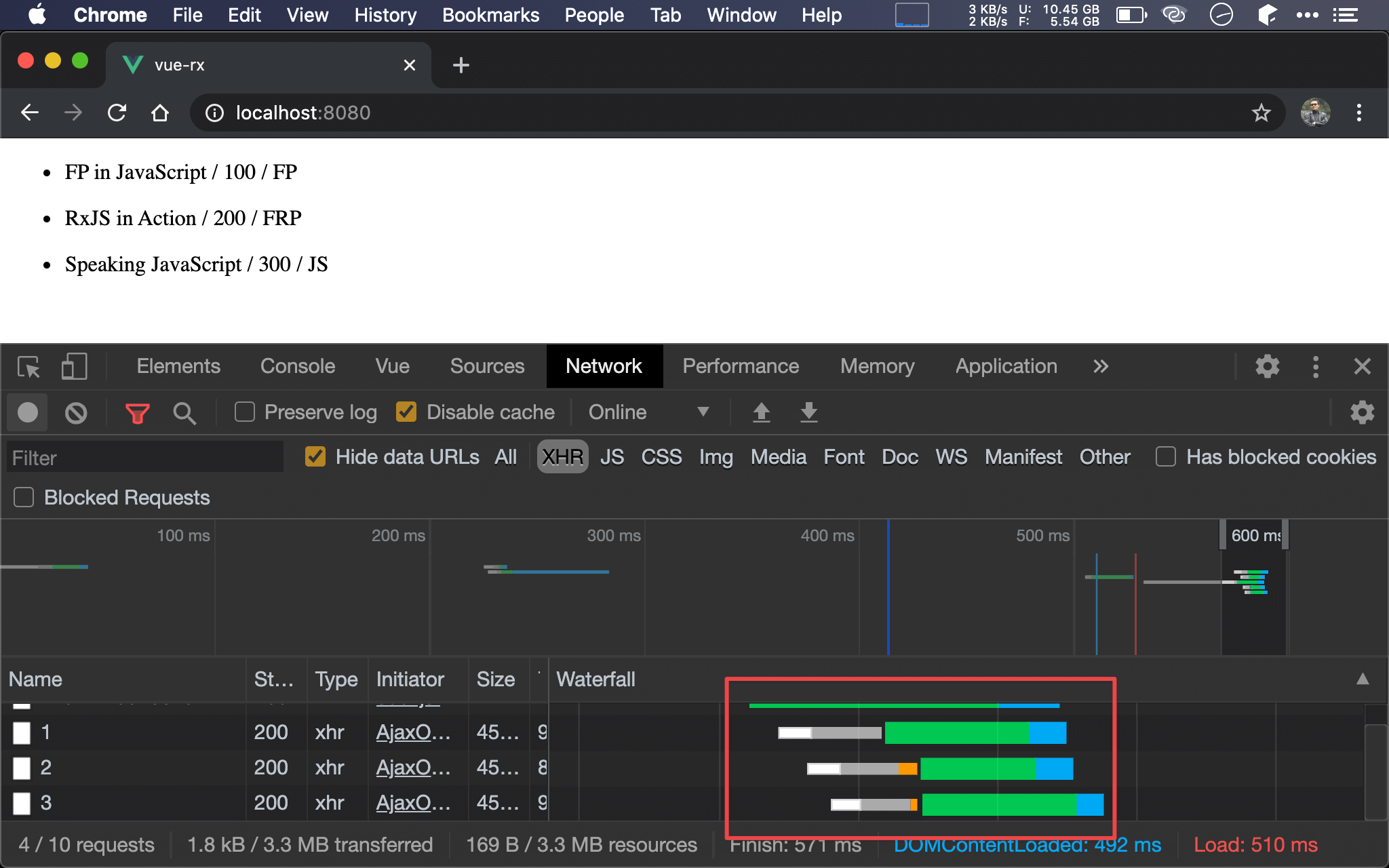The width and height of the screenshot is (1389, 868).
Task: Select the XHR filter button
Action: 560,458
